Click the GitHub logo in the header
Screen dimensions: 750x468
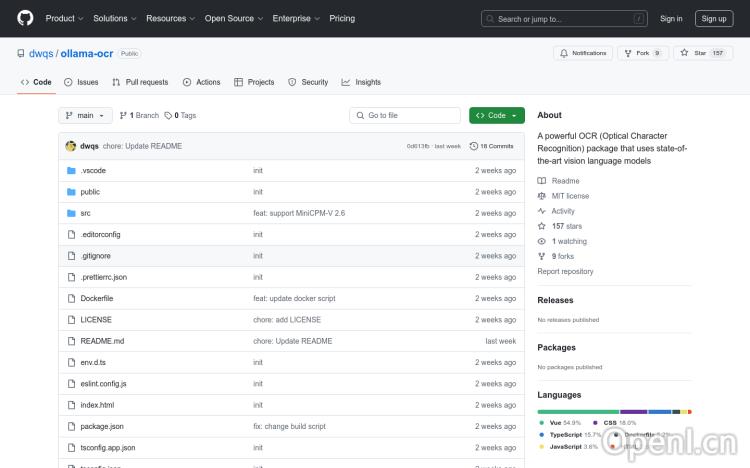pos(25,18)
